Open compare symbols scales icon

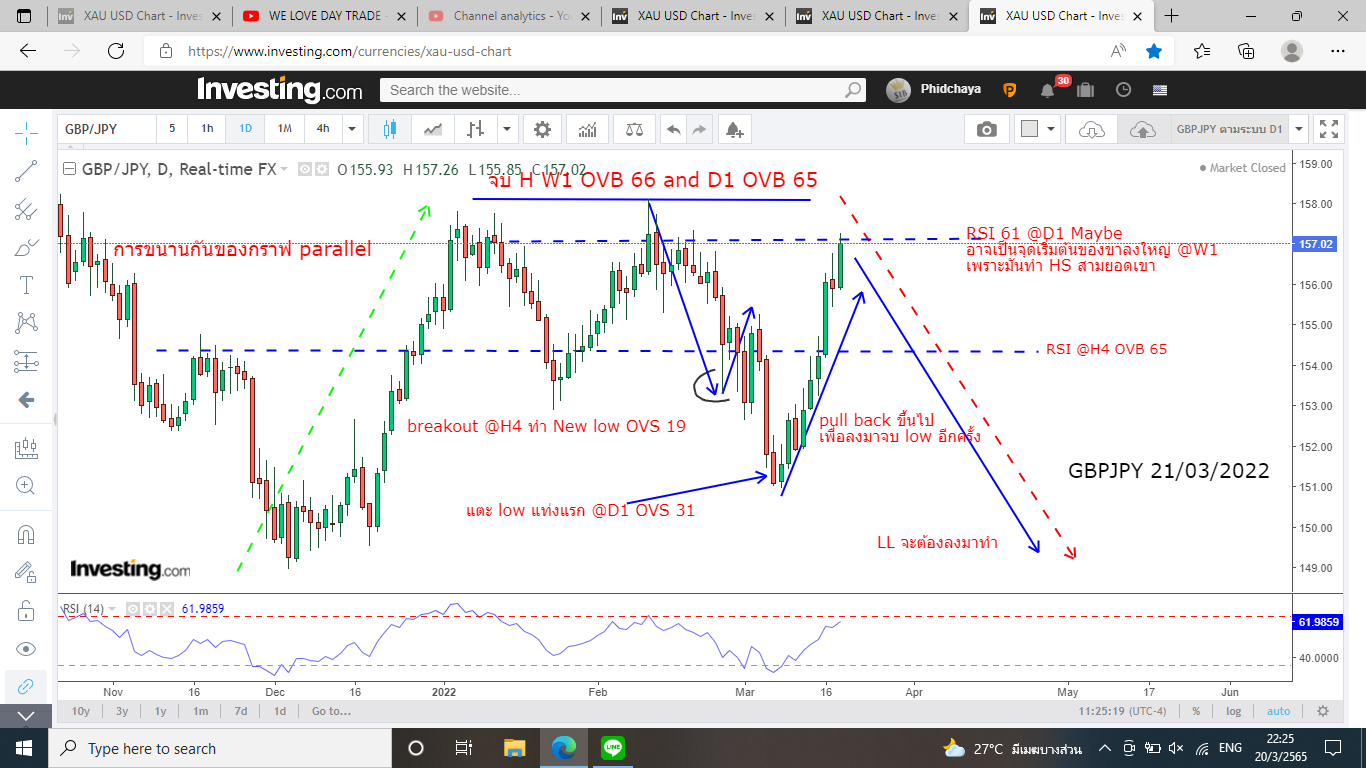tap(634, 129)
